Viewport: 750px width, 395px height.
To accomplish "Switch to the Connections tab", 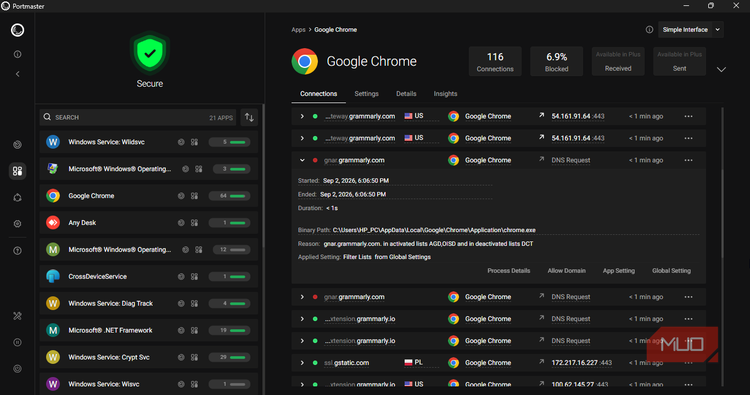I will (x=319, y=94).
